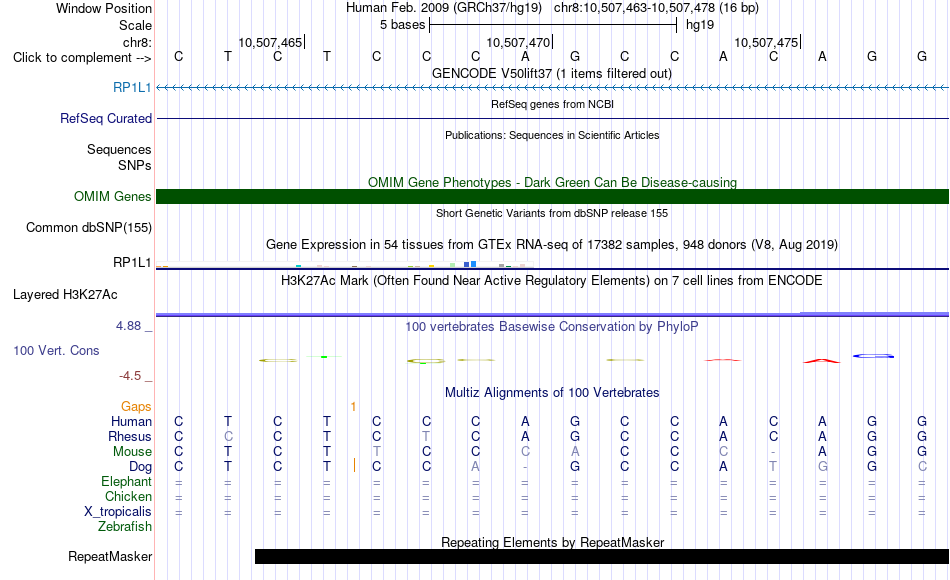The width and height of the screenshot is (950, 580).
Task: Select the X_tropicalis alignment row label
Action: click(118, 512)
